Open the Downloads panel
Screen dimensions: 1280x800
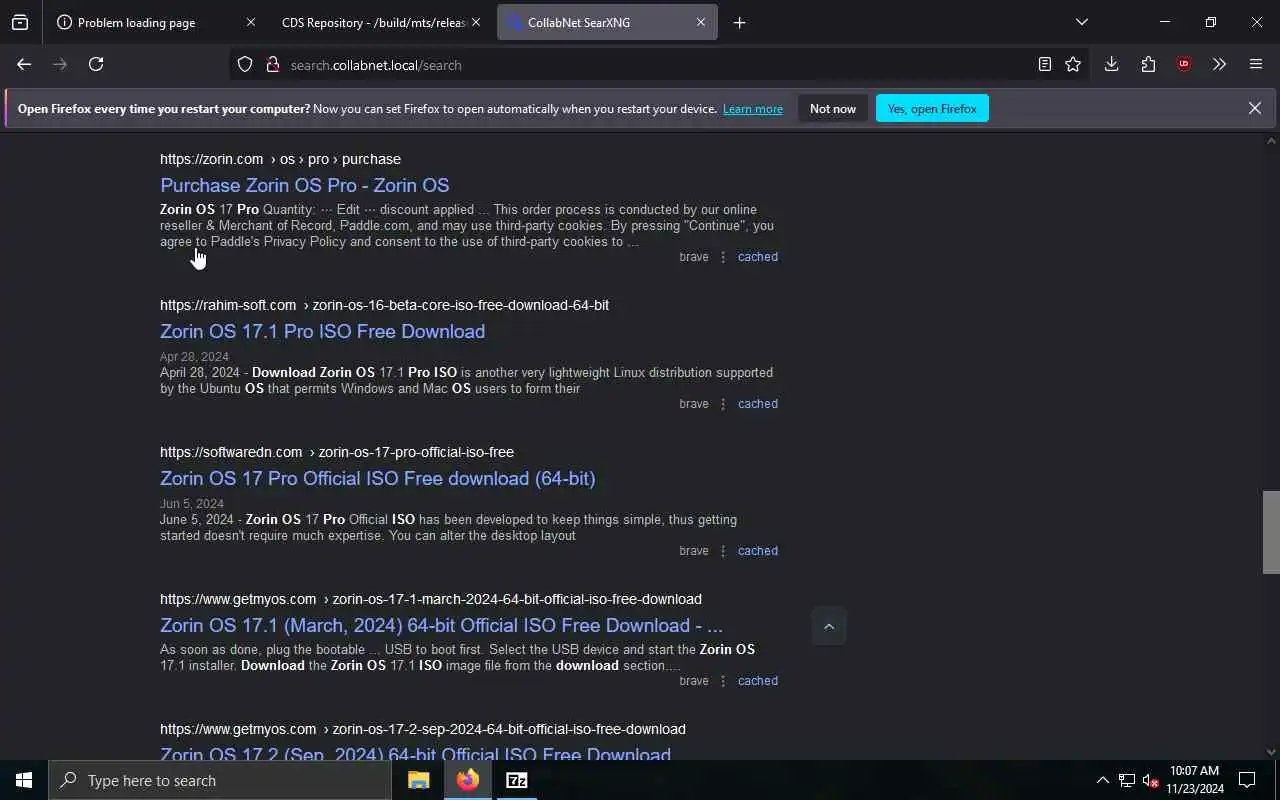point(1111,64)
